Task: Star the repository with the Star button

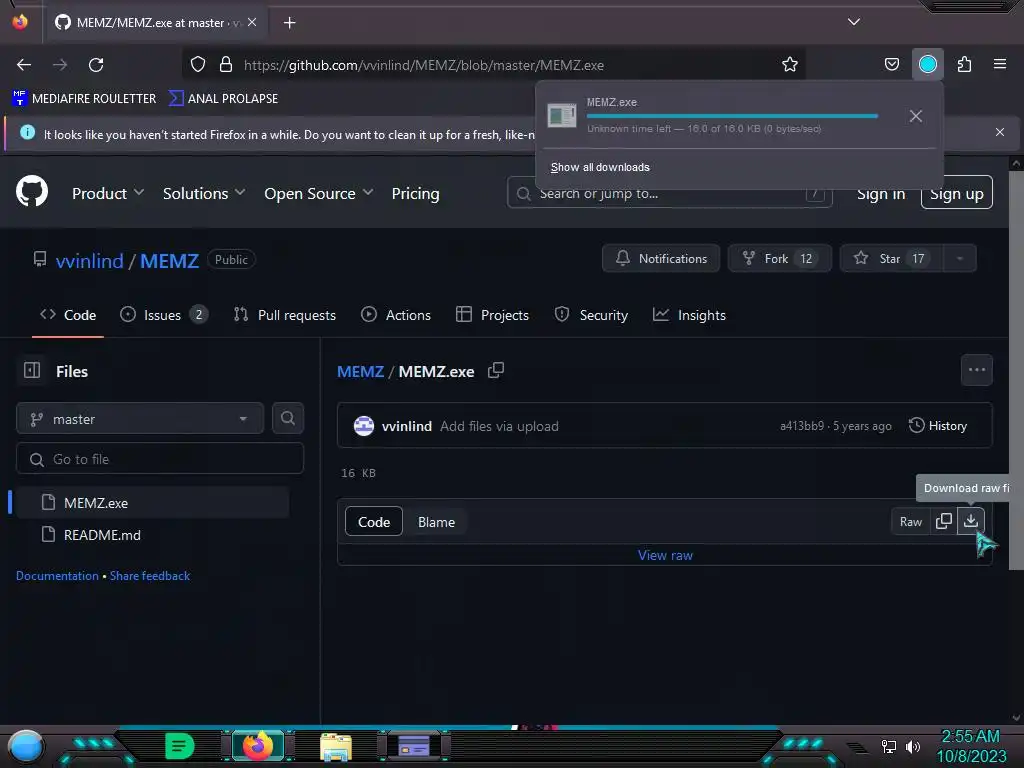Action: (891, 259)
